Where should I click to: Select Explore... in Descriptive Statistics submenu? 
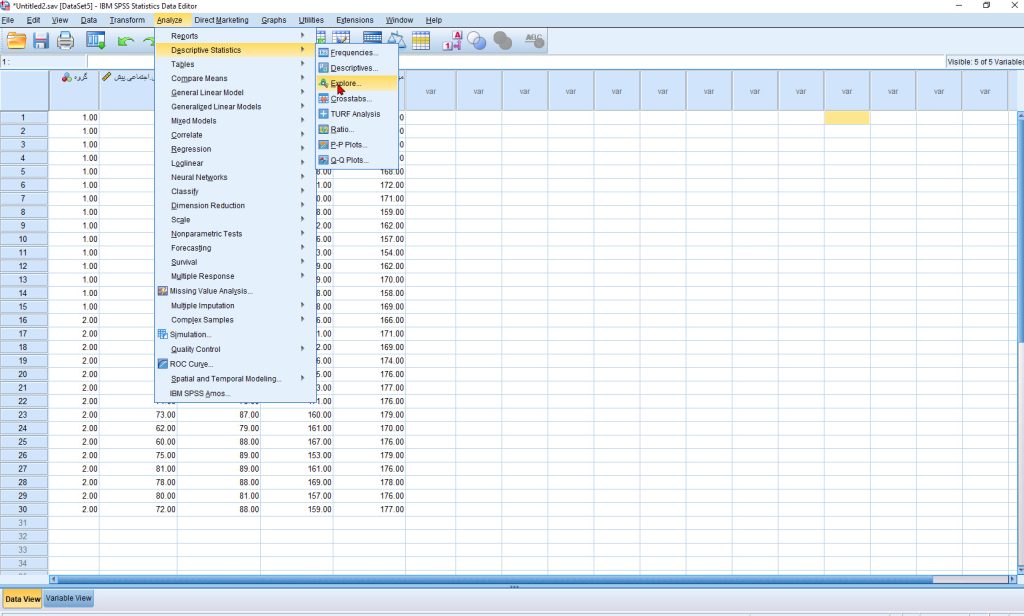[357, 83]
